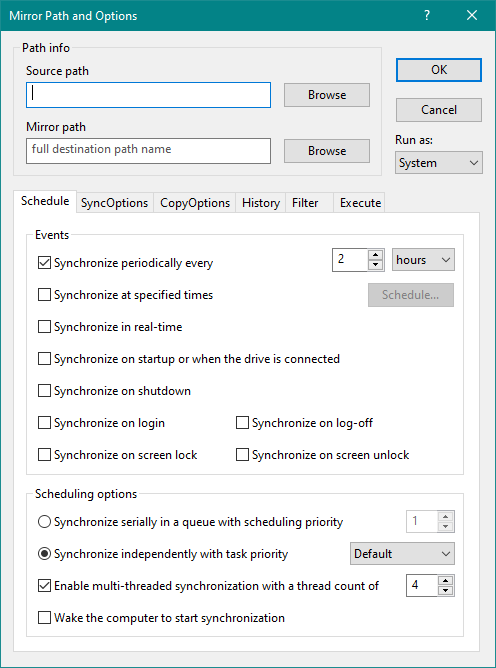Increase the thread count with up arrow
Viewport: 496px width, 668px height.
pos(446,581)
